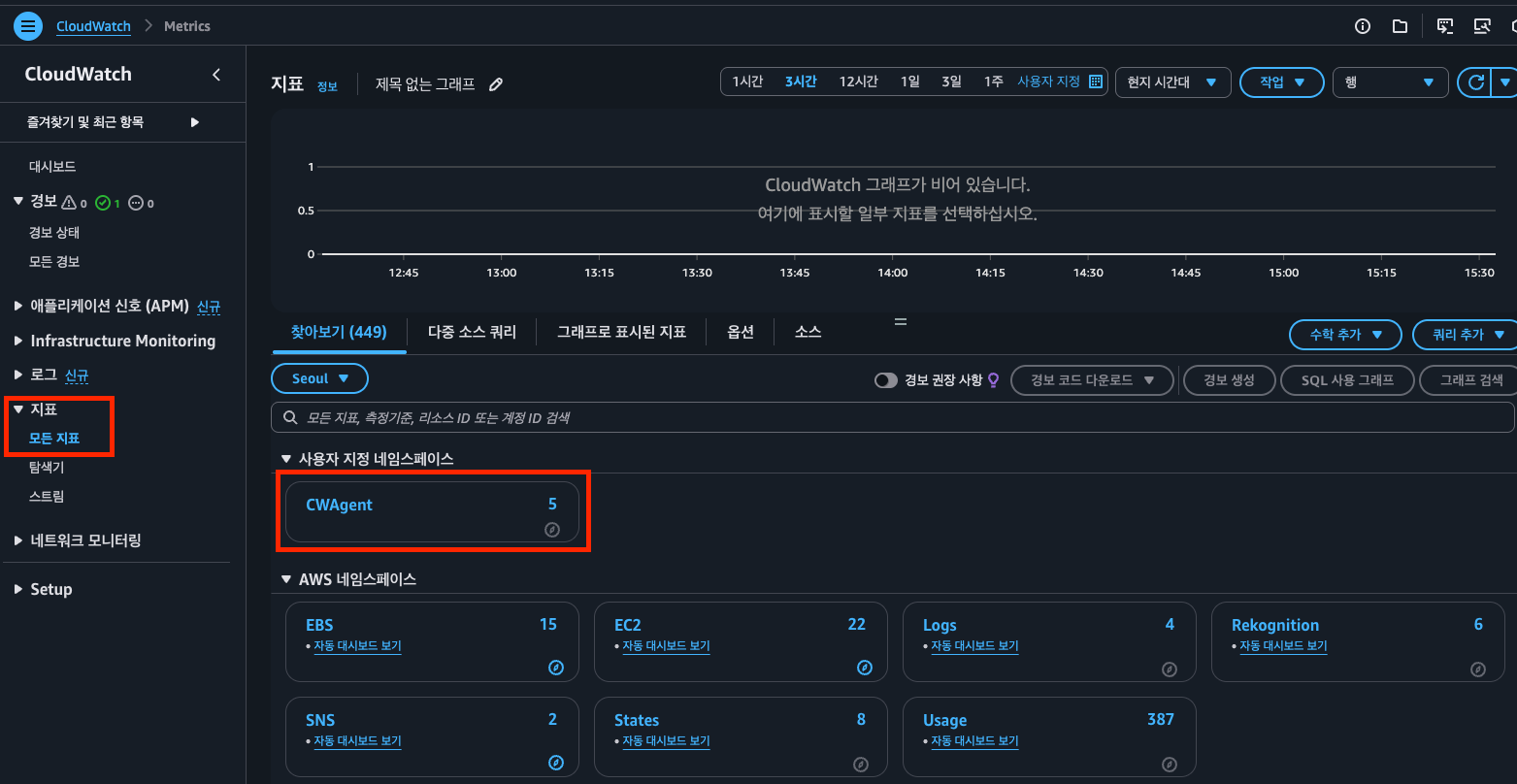Toggle the 경보 권장 사항 switch

[x=886, y=380]
